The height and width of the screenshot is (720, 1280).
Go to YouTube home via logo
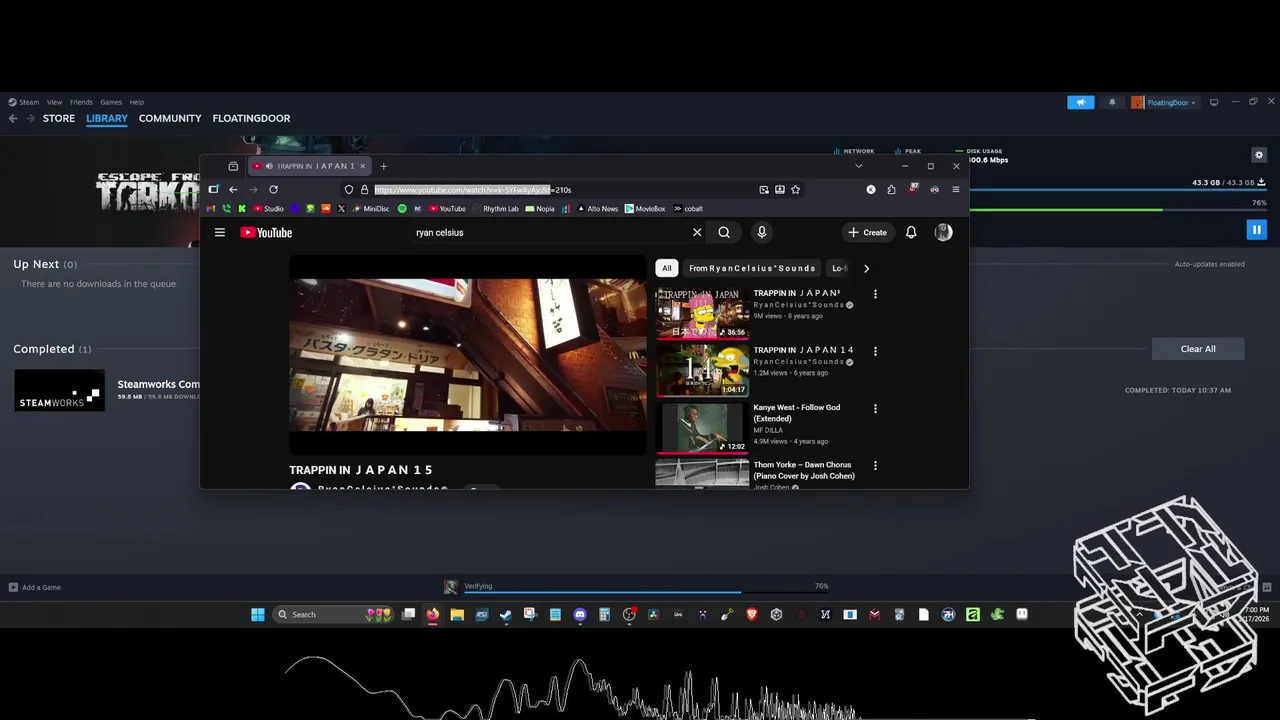(x=266, y=232)
